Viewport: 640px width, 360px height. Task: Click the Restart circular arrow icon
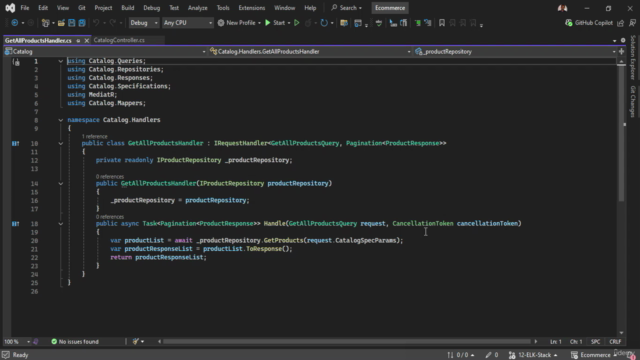324,23
